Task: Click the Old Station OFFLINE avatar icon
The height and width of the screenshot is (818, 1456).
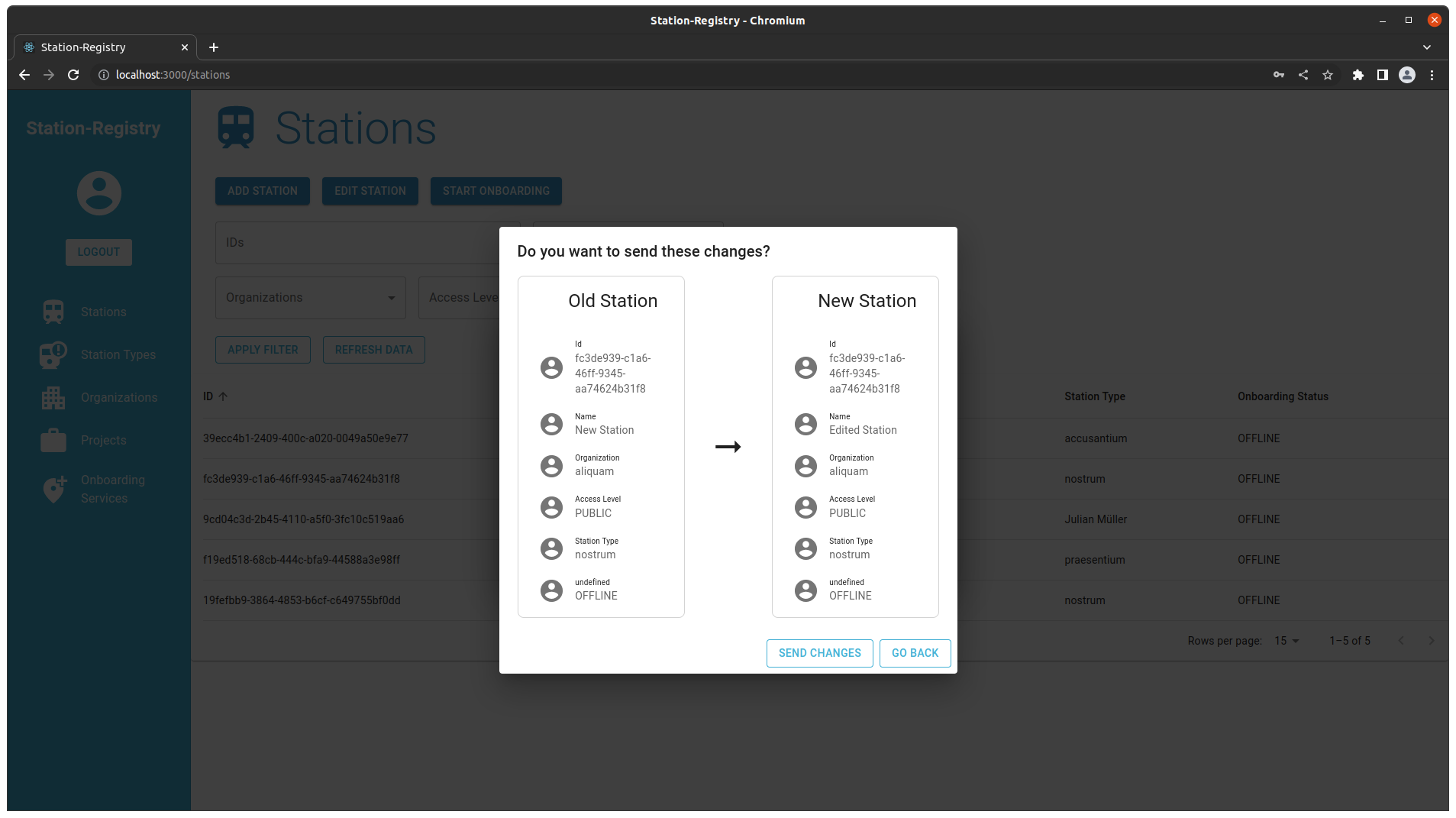Action: coord(551,590)
